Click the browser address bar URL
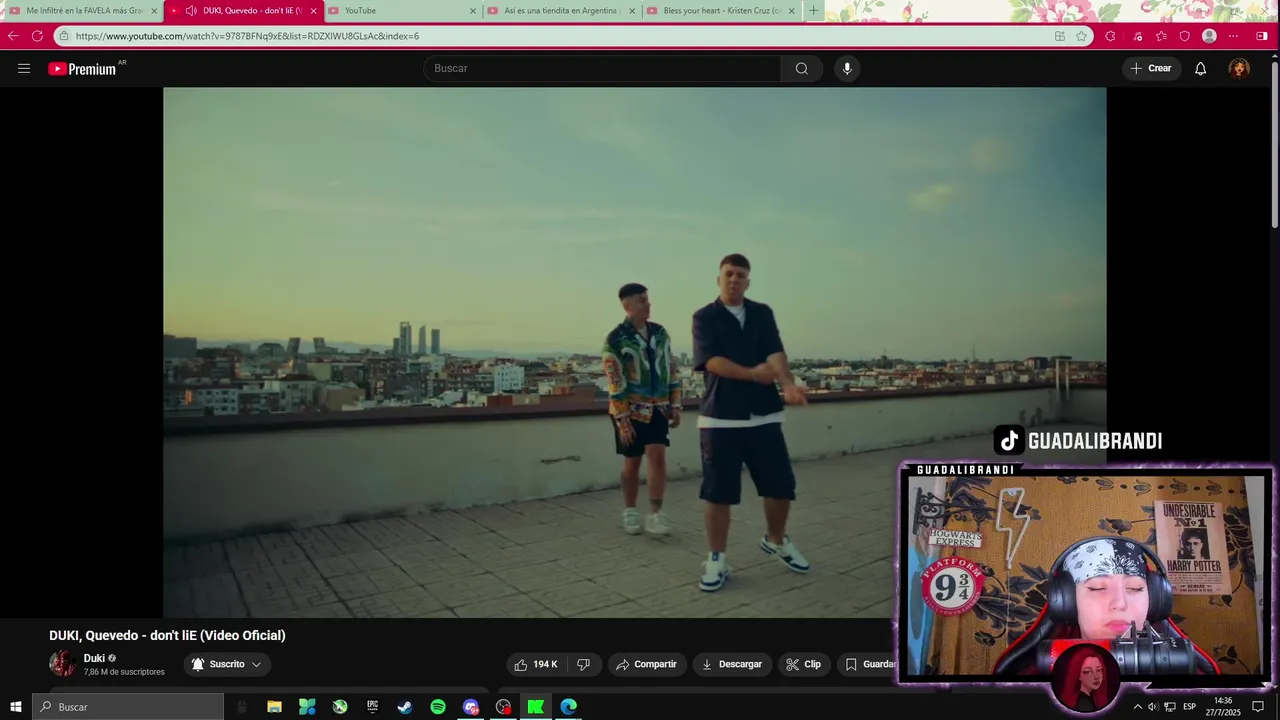 247,36
